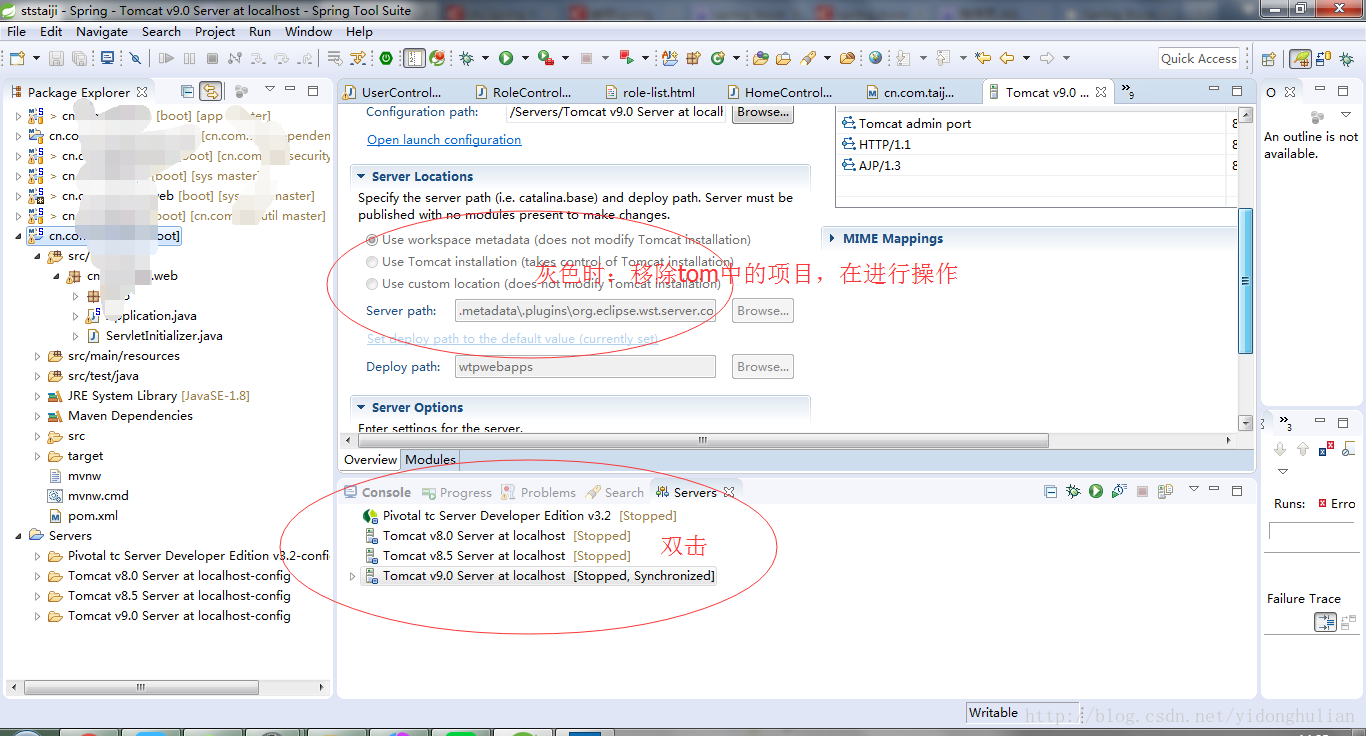Click the Open Web Browser globe icon
This screenshot has height=736, width=1366.
875,58
